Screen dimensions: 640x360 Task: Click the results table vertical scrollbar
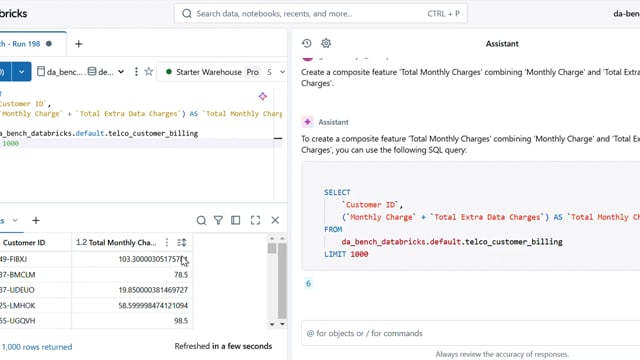point(282,281)
